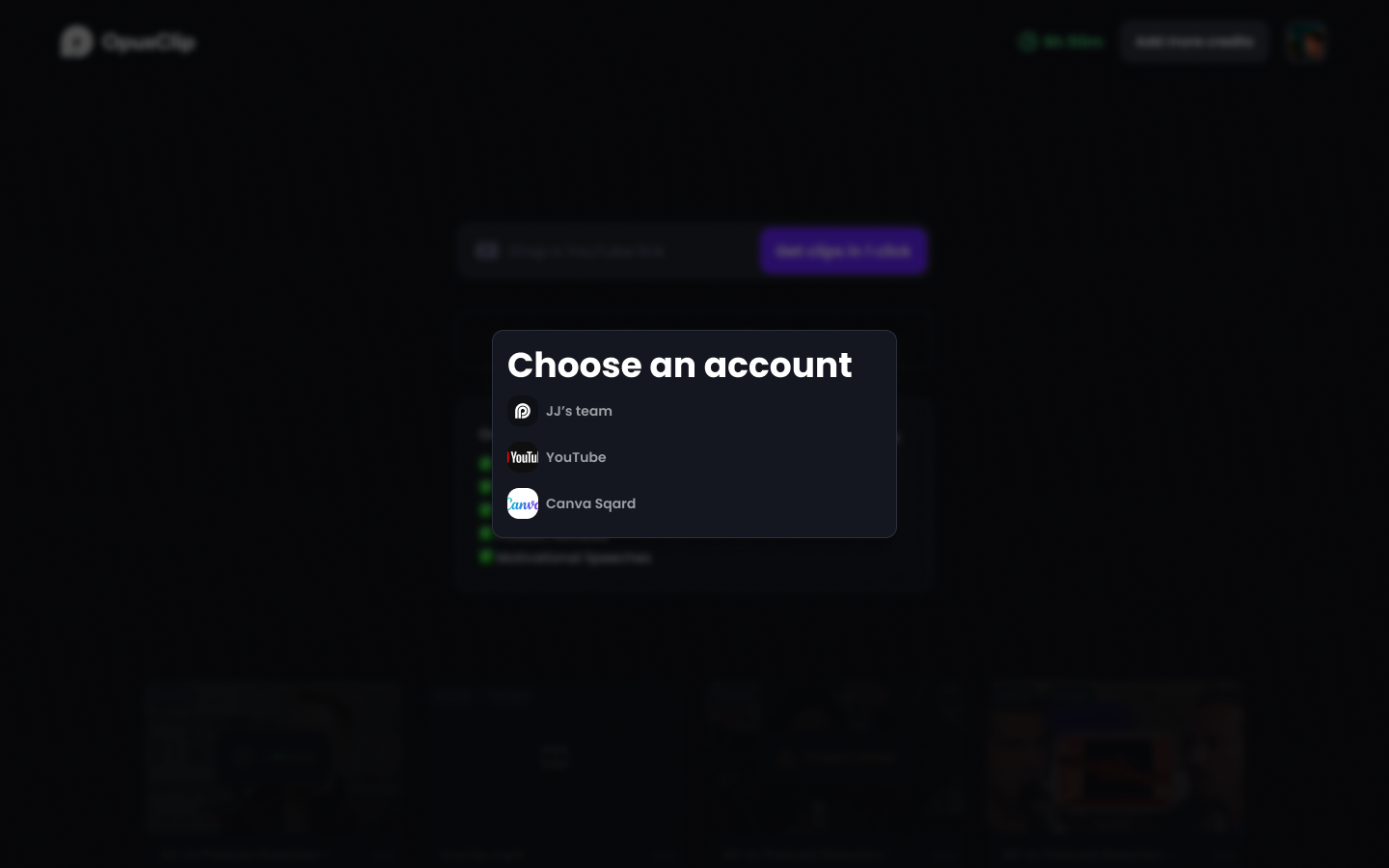Select the green credits timer icon
The width and height of the screenshot is (1389, 868).
tap(1028, 41)
